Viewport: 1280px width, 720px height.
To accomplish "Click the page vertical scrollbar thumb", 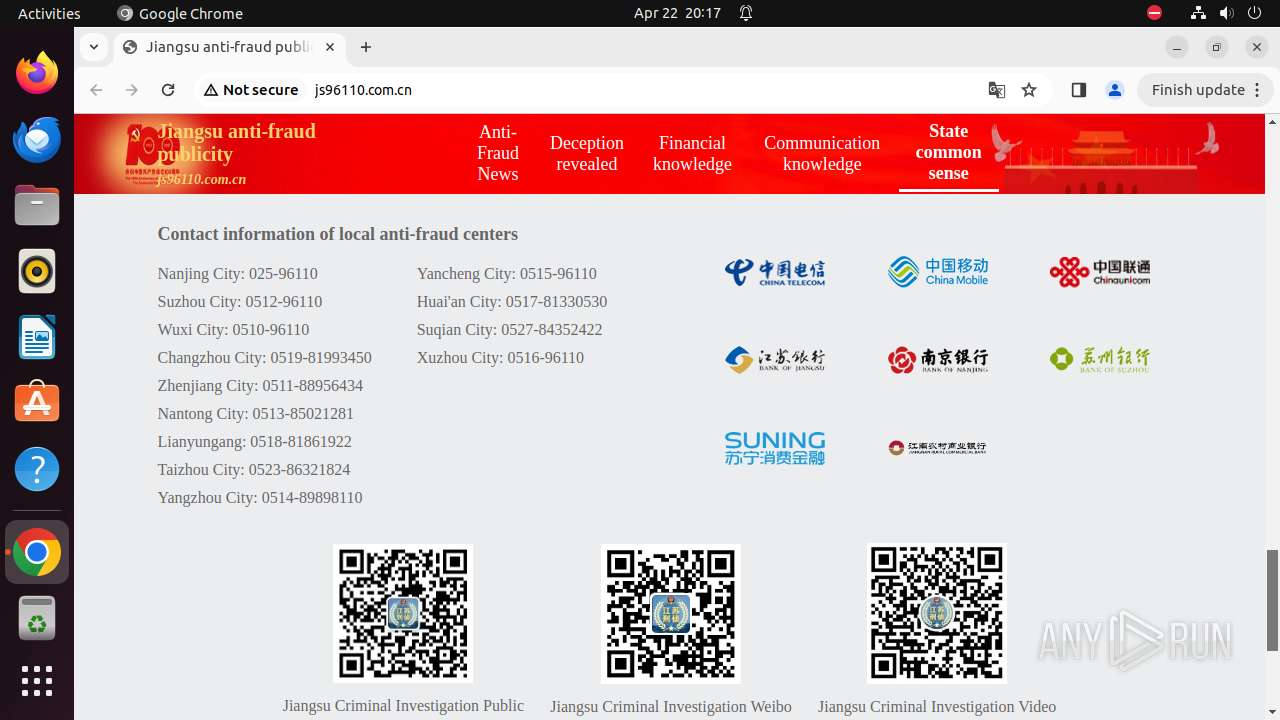I will (1272, 600).
